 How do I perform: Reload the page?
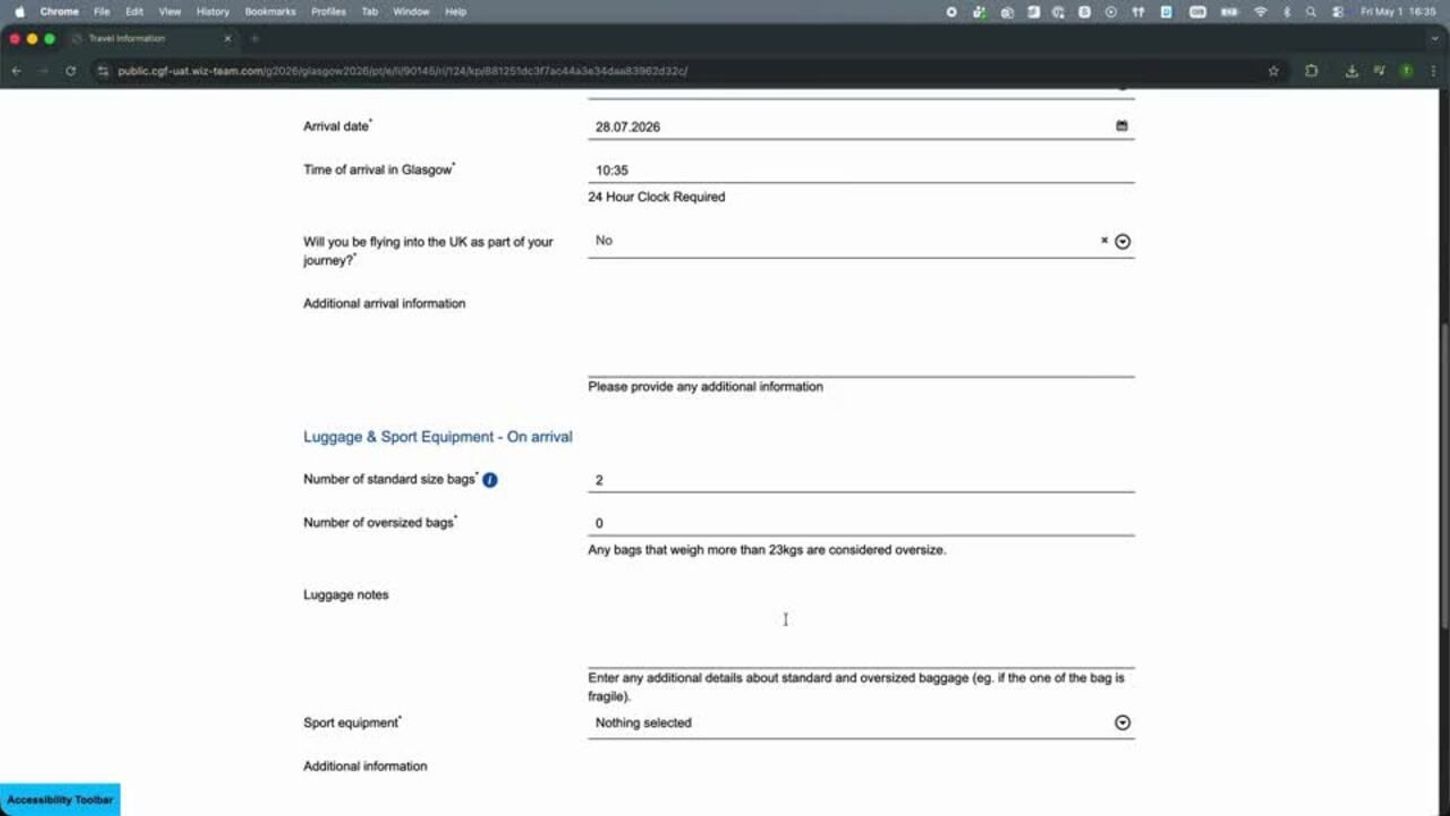coord(70,71)
